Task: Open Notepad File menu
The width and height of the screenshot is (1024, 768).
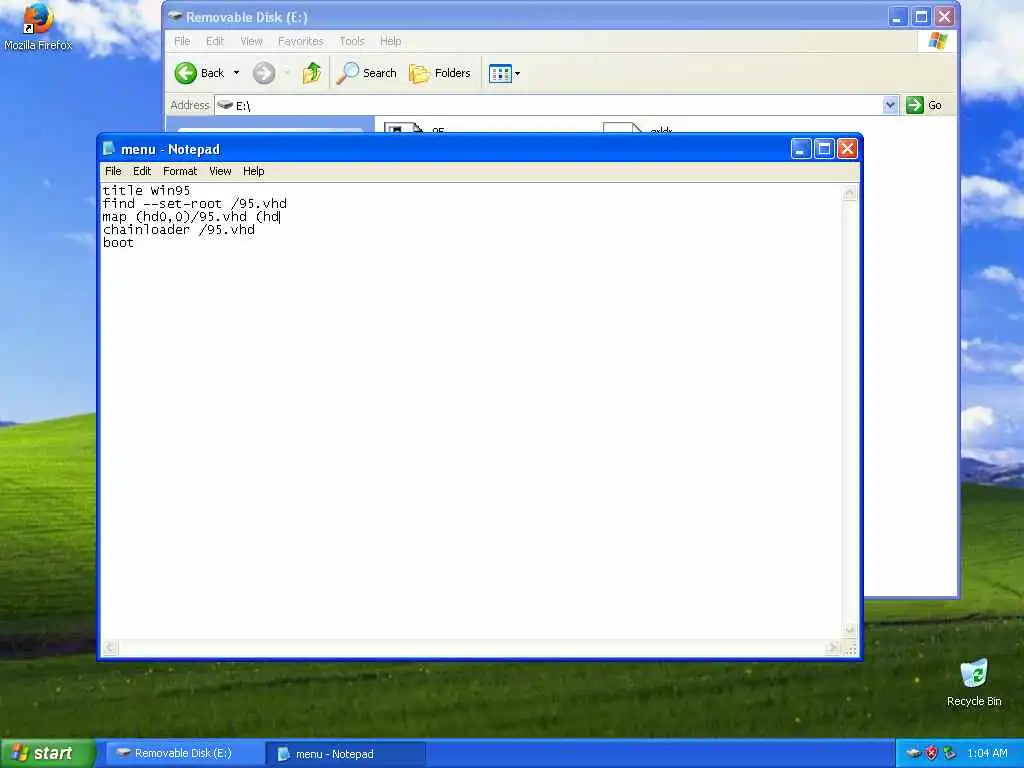Action: (x=113, y=171)
